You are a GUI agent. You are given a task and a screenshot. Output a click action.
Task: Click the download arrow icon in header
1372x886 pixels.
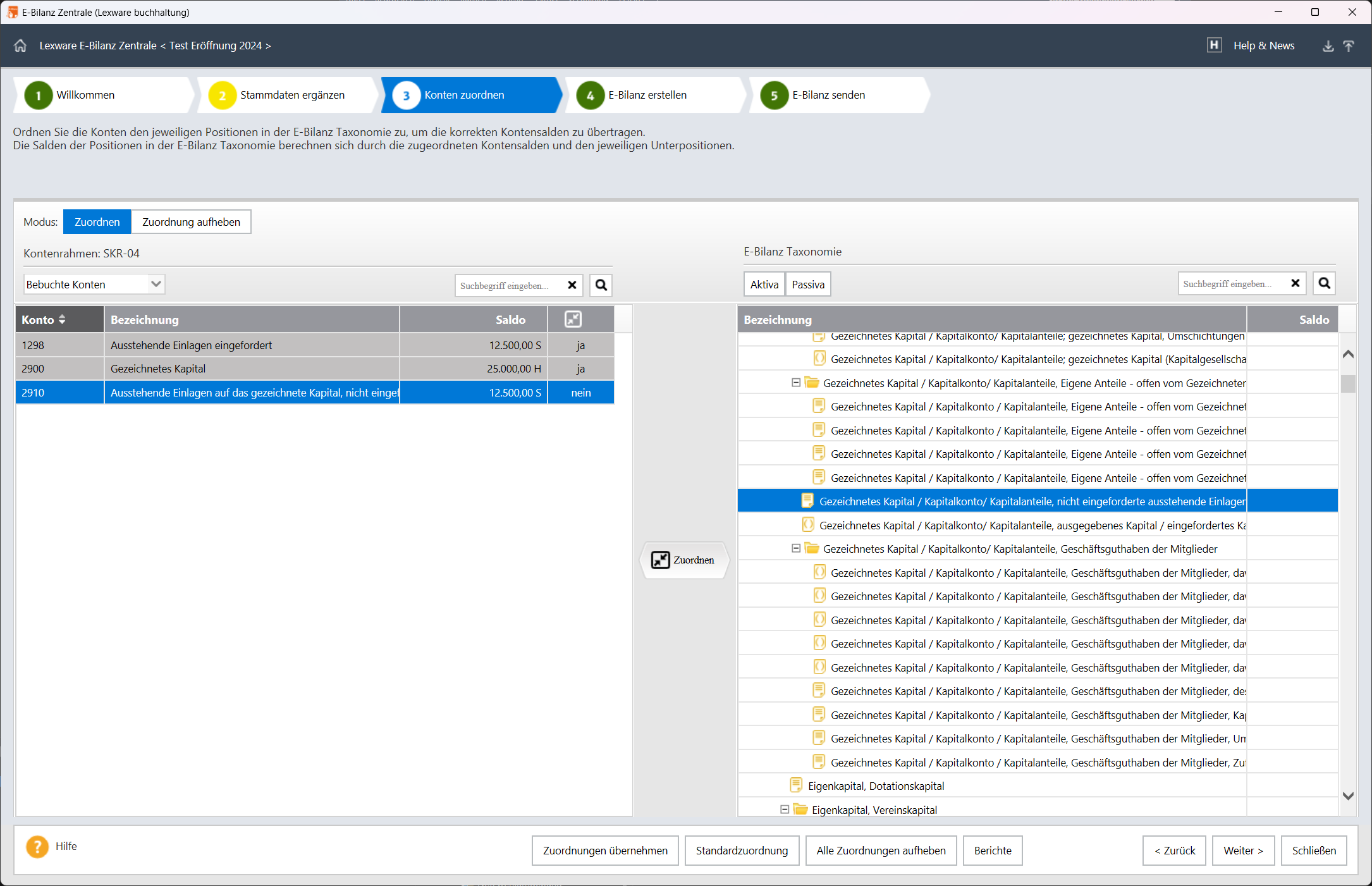click(x=1328, y=46)
